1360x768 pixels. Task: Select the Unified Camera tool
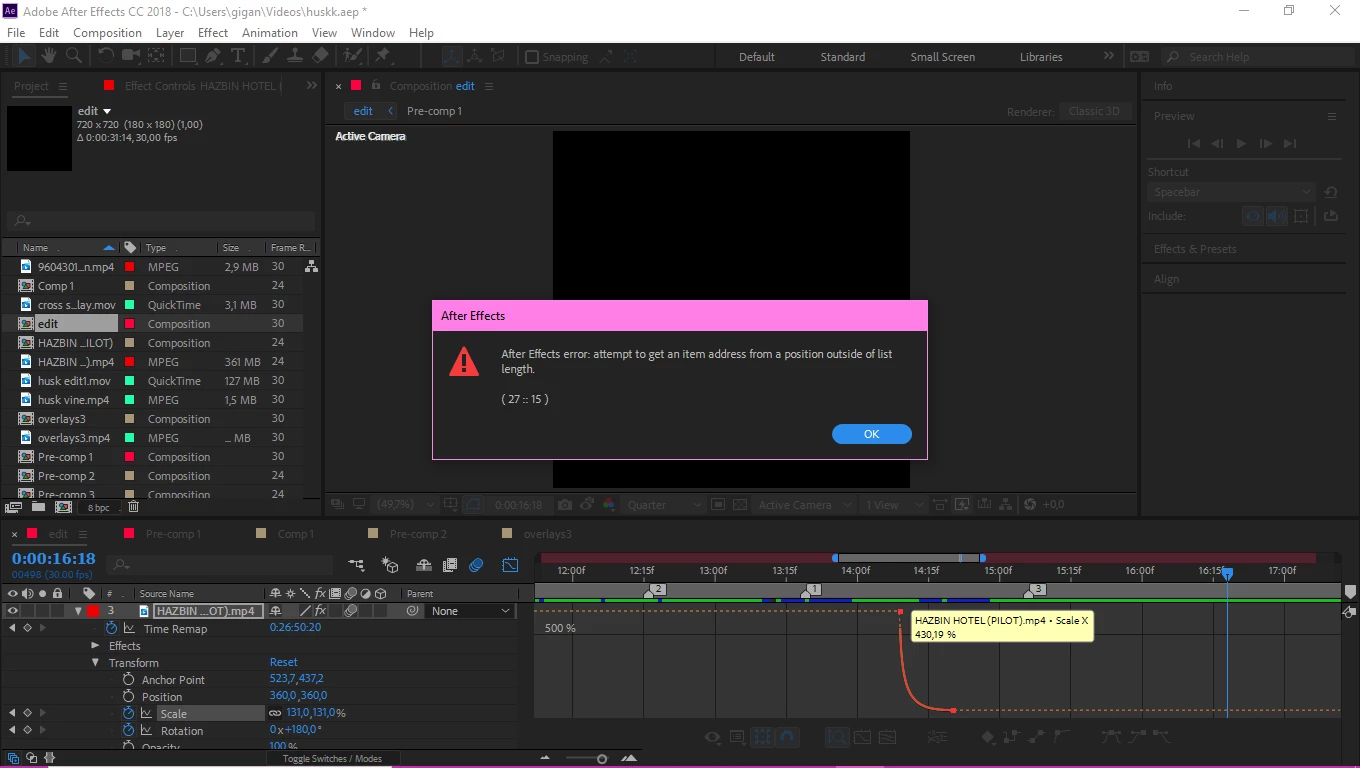point(131,56)
